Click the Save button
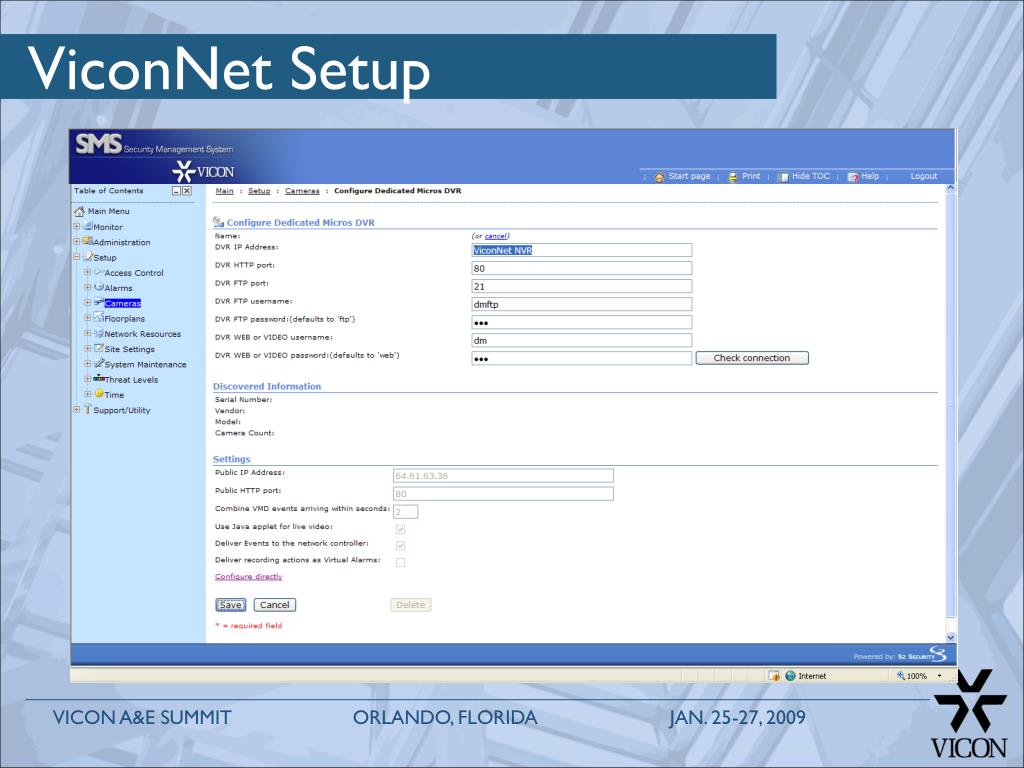Image resolution: width=1024 pixels, height=768 pixels. click(x=231, y=605)
